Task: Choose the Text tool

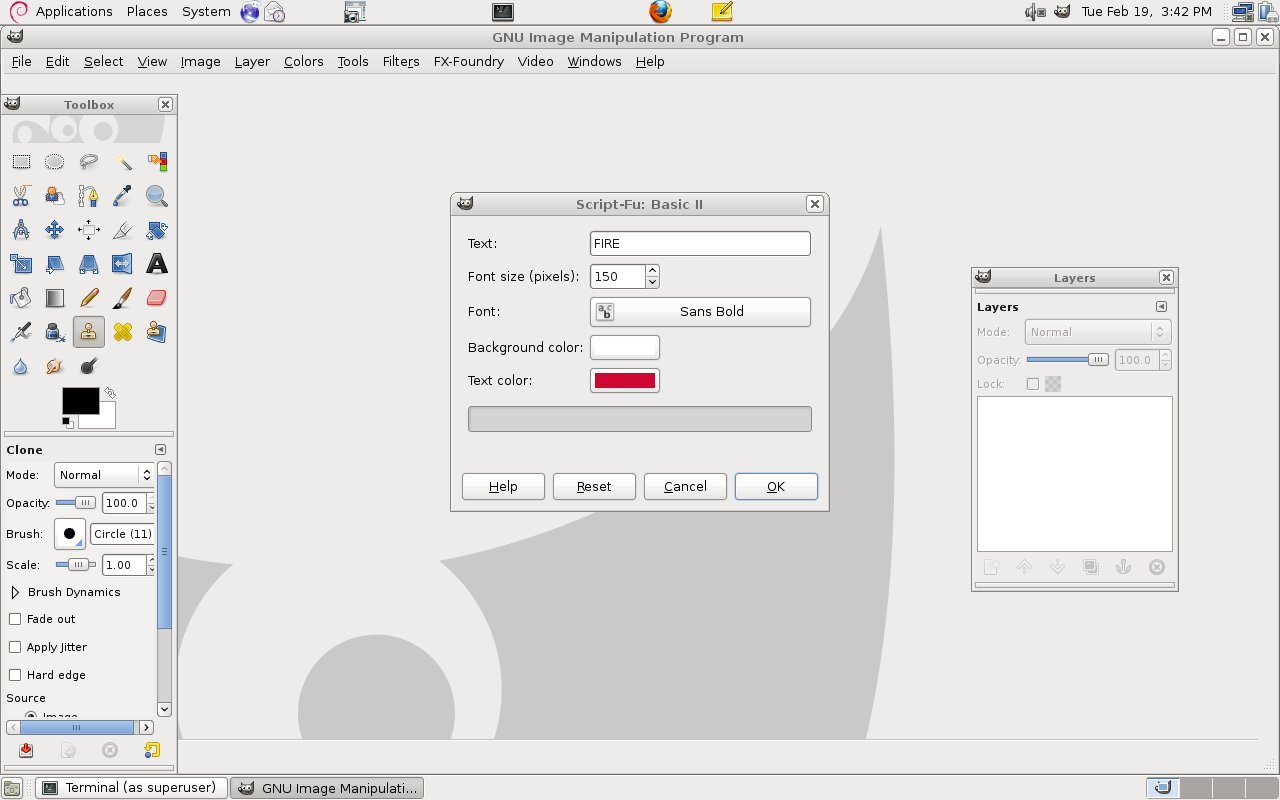Action: click(x=156, y=264)
